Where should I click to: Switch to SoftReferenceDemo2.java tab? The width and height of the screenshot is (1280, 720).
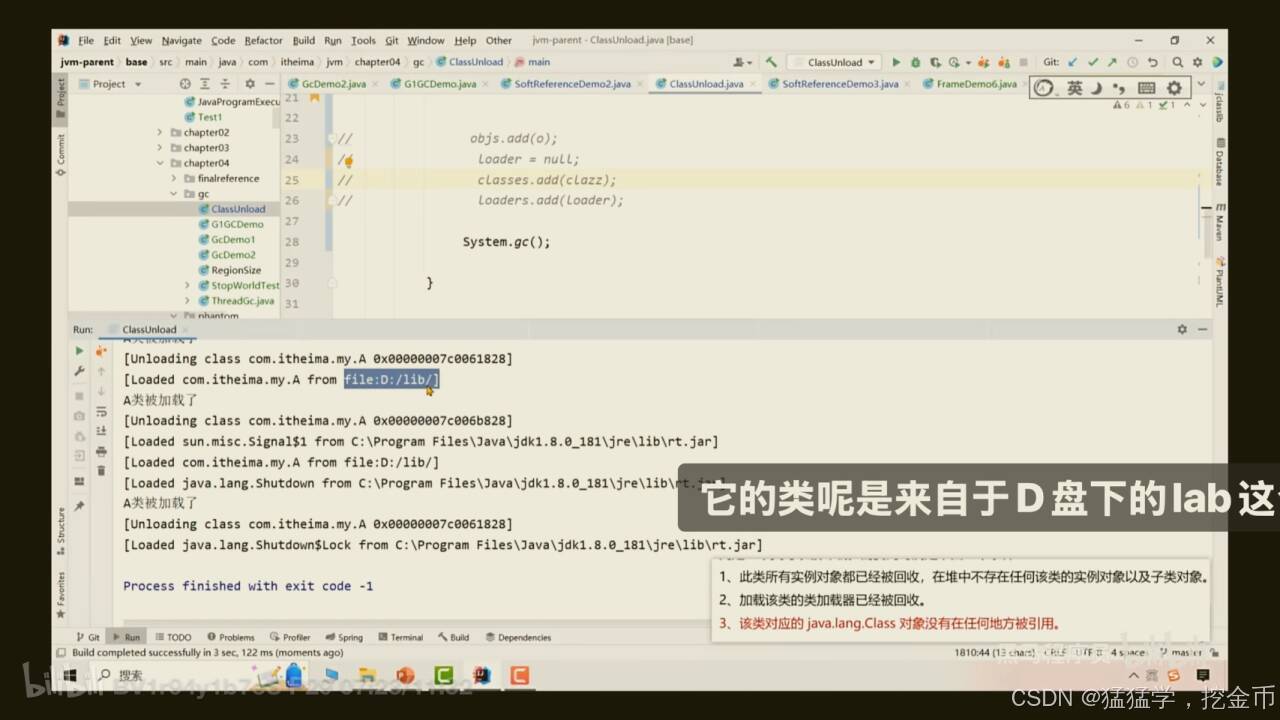point(572,84)
